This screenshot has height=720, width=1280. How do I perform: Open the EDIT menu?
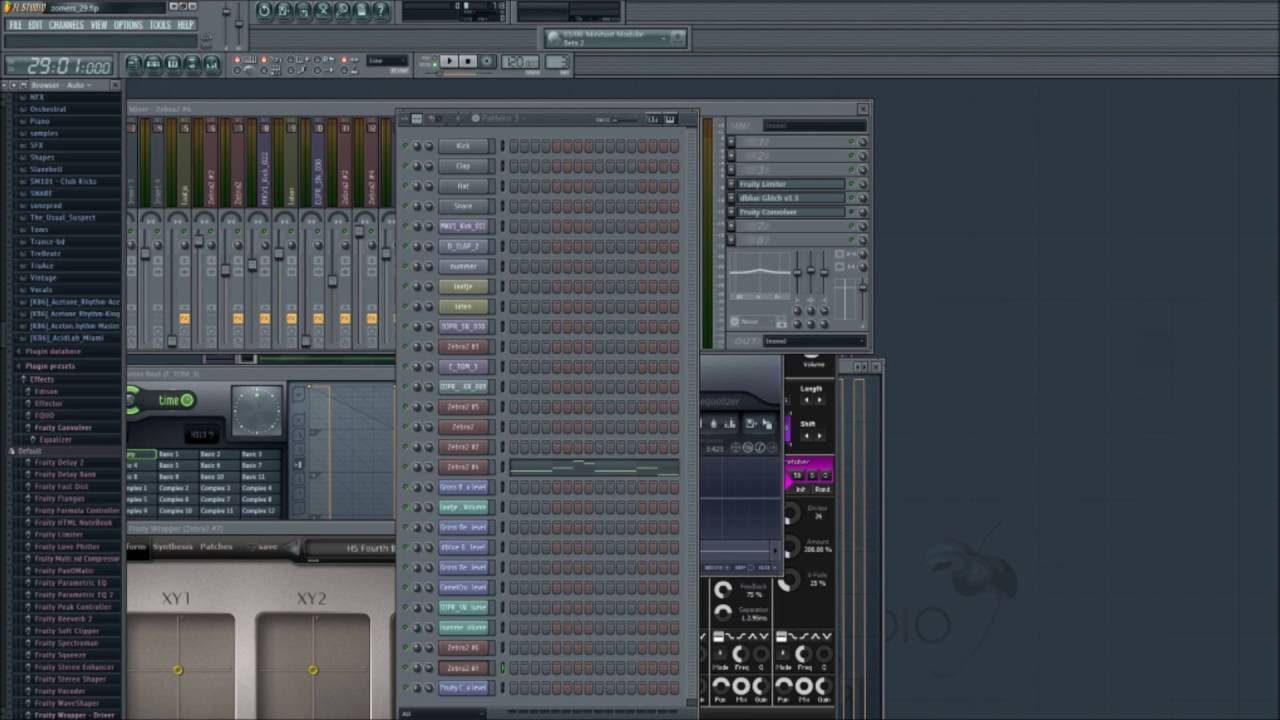(x=35, y=25)
